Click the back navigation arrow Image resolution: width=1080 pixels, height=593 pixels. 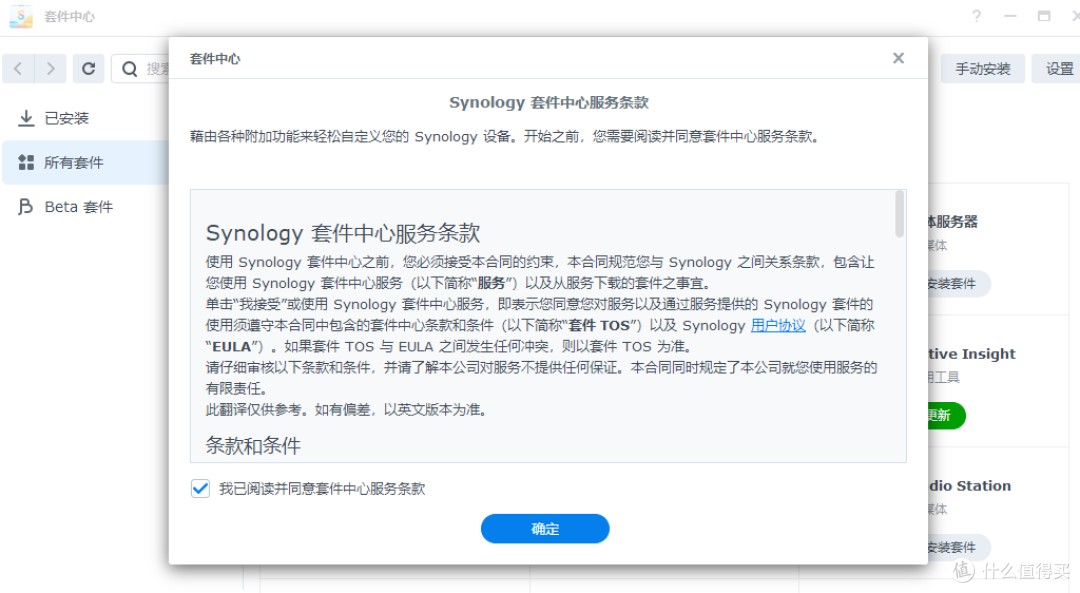click(x=18, y=69)
